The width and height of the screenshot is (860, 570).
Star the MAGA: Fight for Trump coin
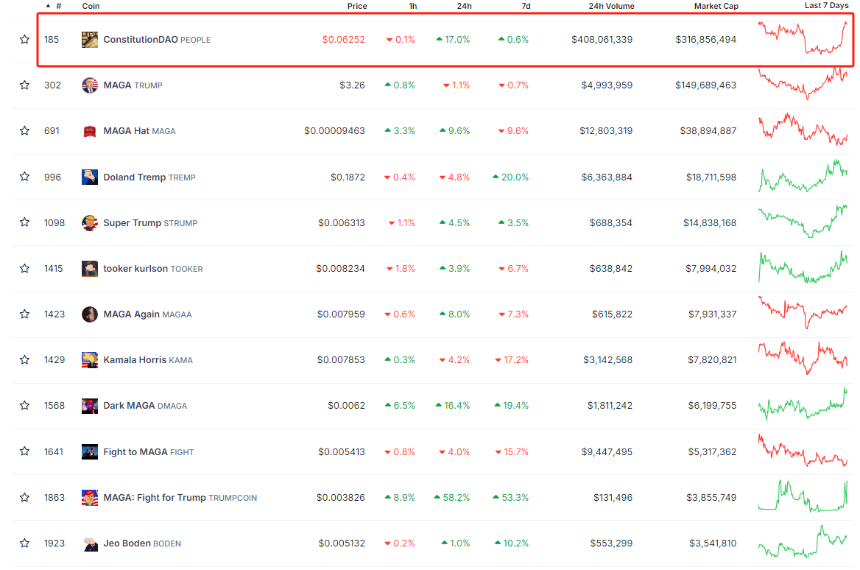tap(24, 498)
